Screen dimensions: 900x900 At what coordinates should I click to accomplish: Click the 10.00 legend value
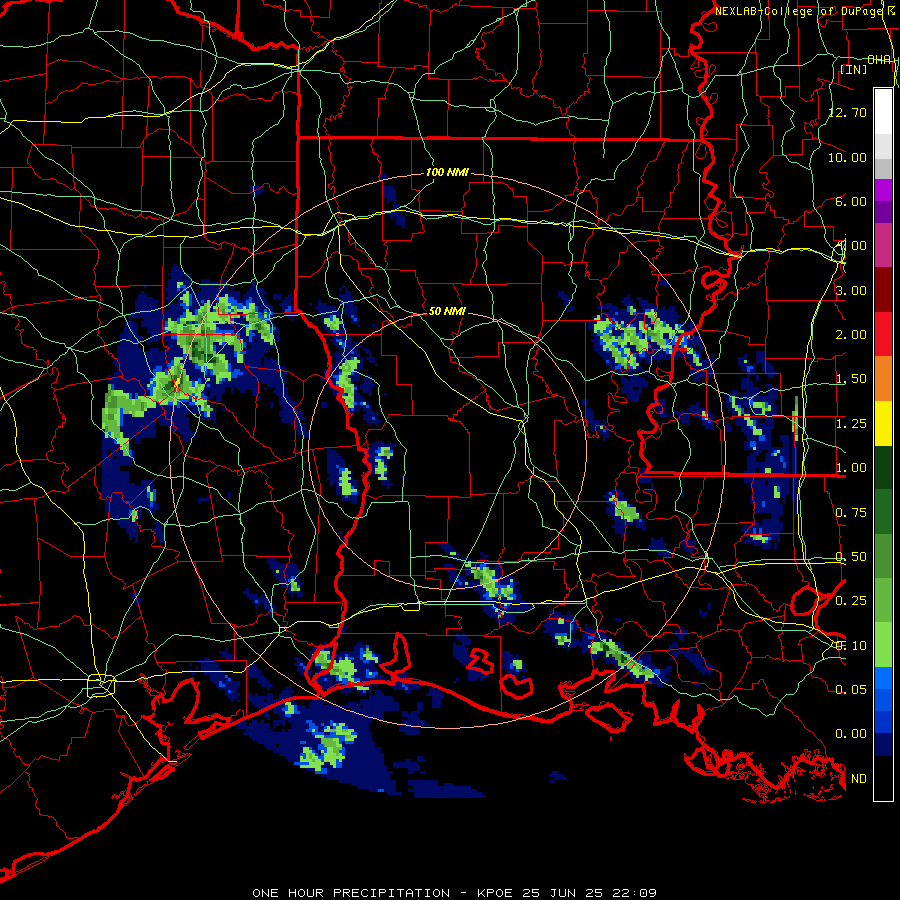click(x=848, y=157)
